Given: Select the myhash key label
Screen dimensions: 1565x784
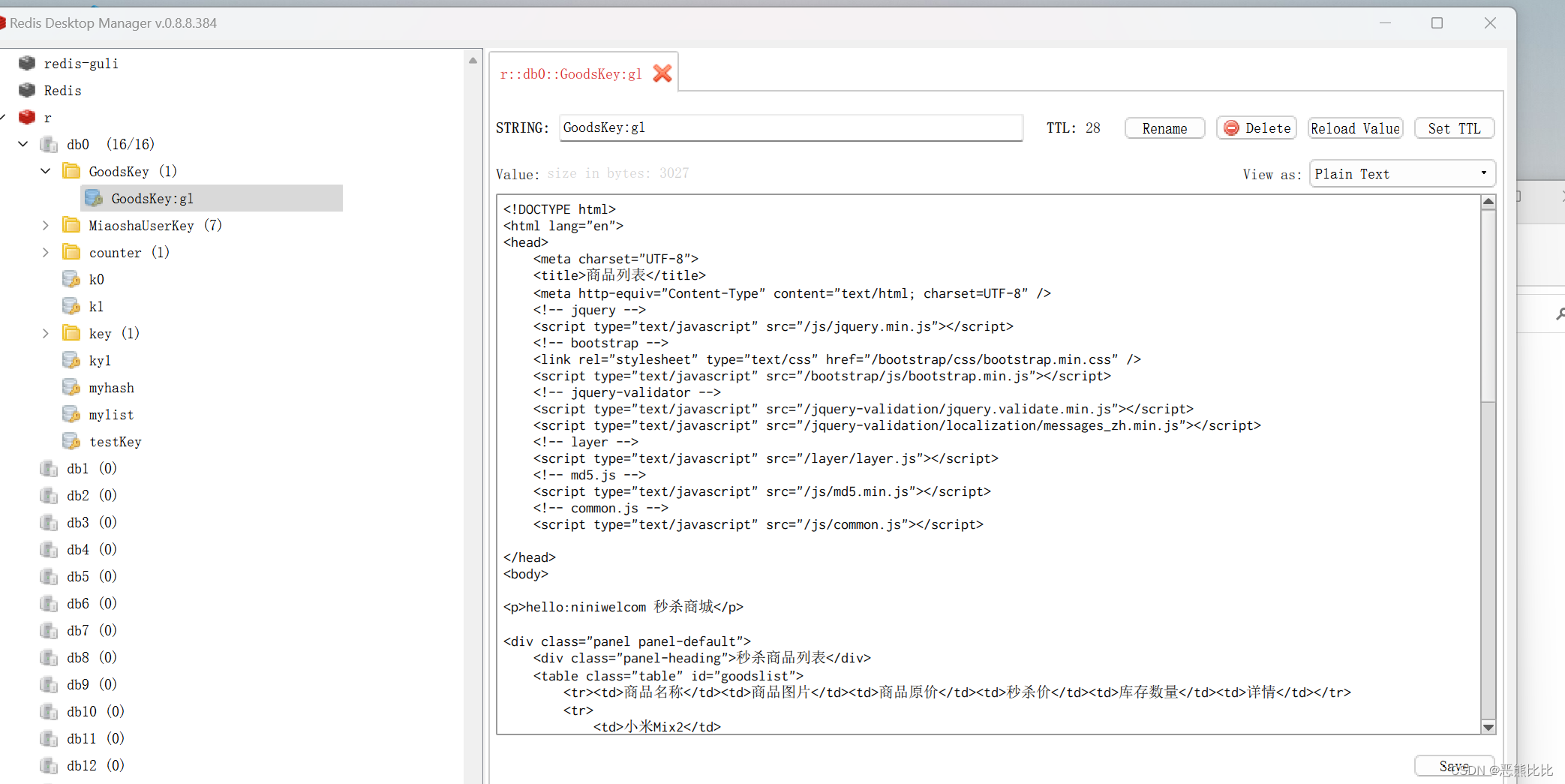Looking at the screenshot, I should (x=111, y=388).
